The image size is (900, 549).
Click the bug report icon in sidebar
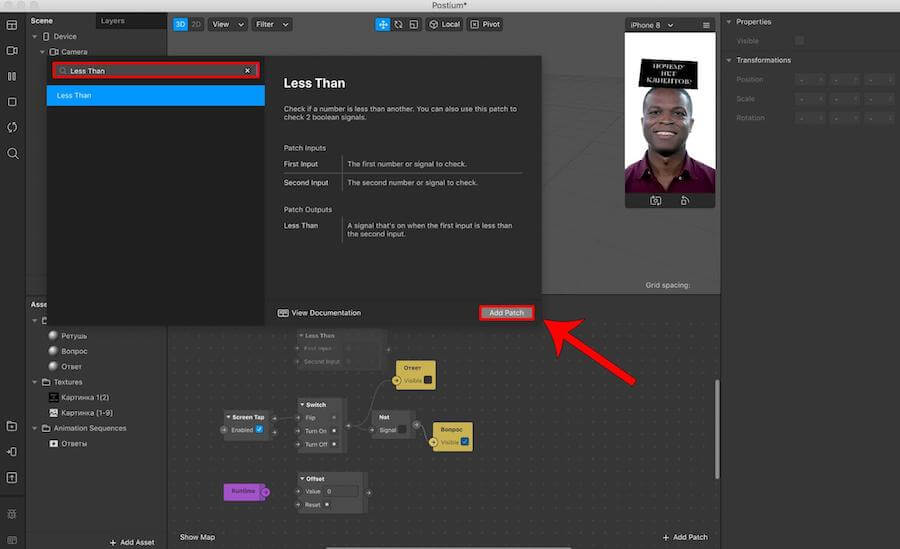pos(11,514)
